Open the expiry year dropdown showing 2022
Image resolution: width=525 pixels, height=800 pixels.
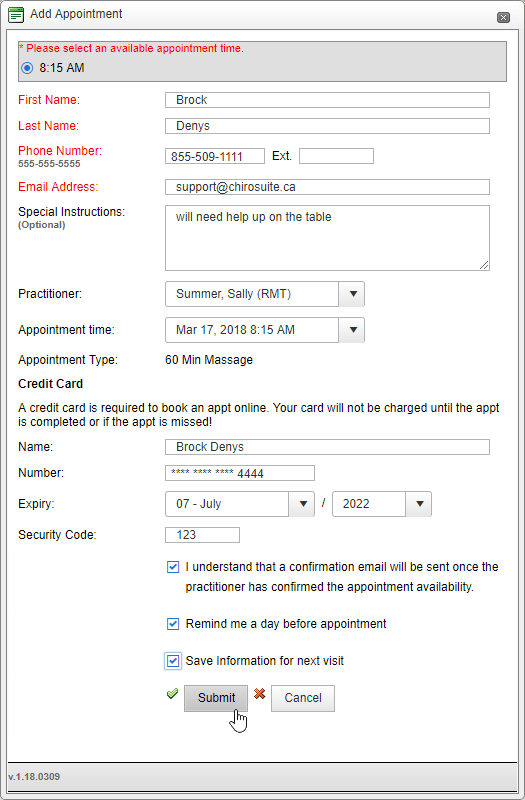point(382,504)
